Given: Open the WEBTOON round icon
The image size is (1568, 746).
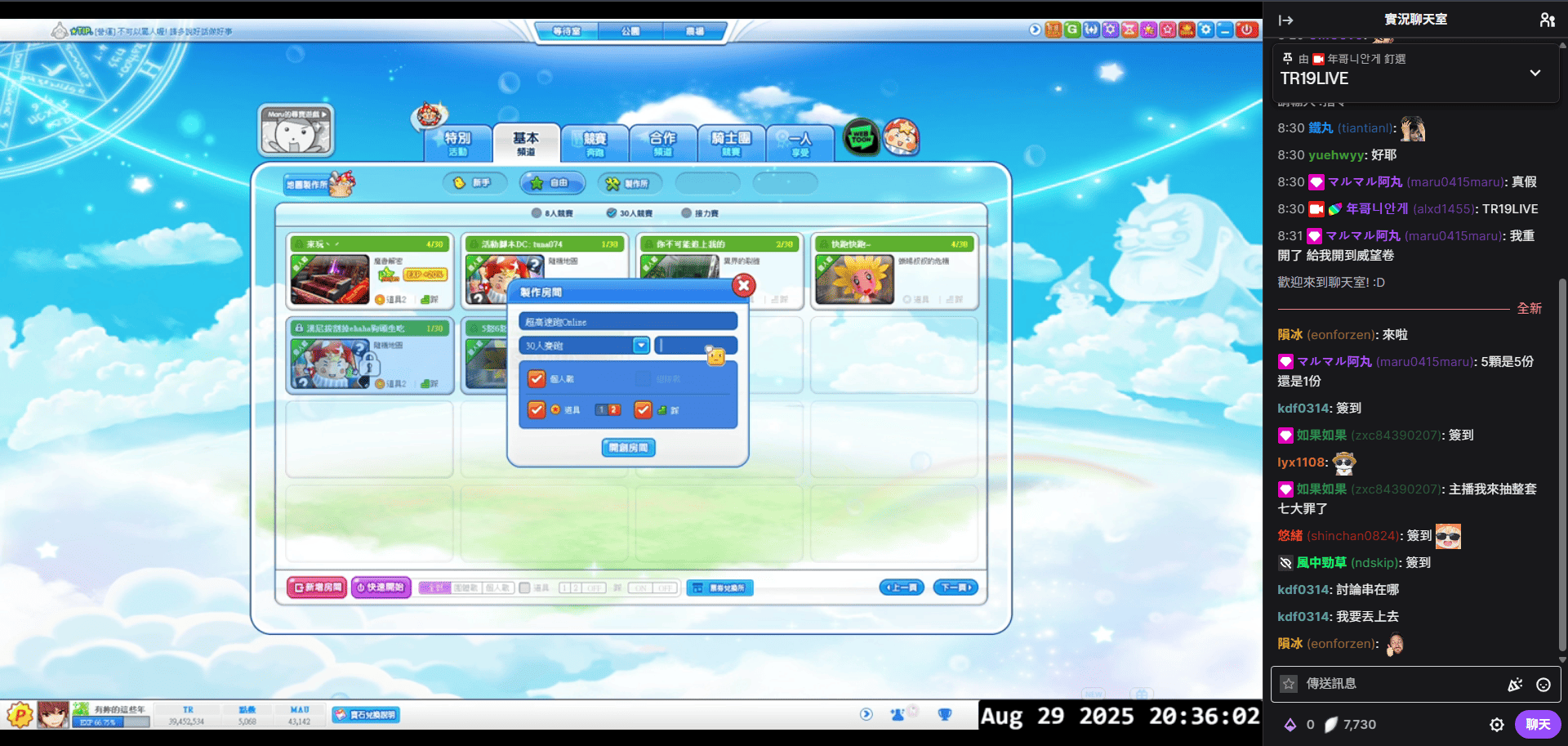Looking at the screenshot, I should (861, 138).
